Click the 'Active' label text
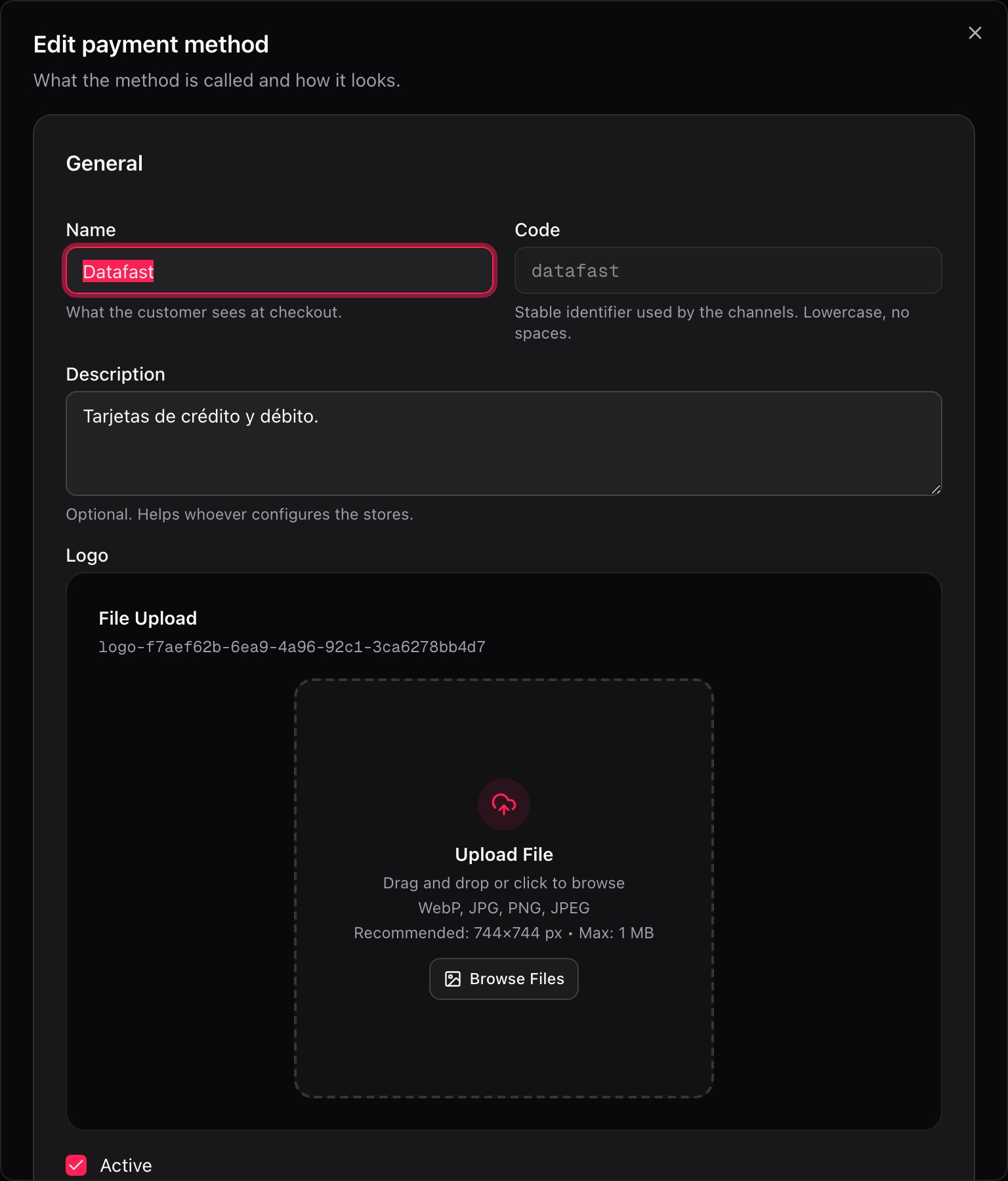This screenshot has height=1181, width=1008. pyautogui.click(x=126, y=1165)
